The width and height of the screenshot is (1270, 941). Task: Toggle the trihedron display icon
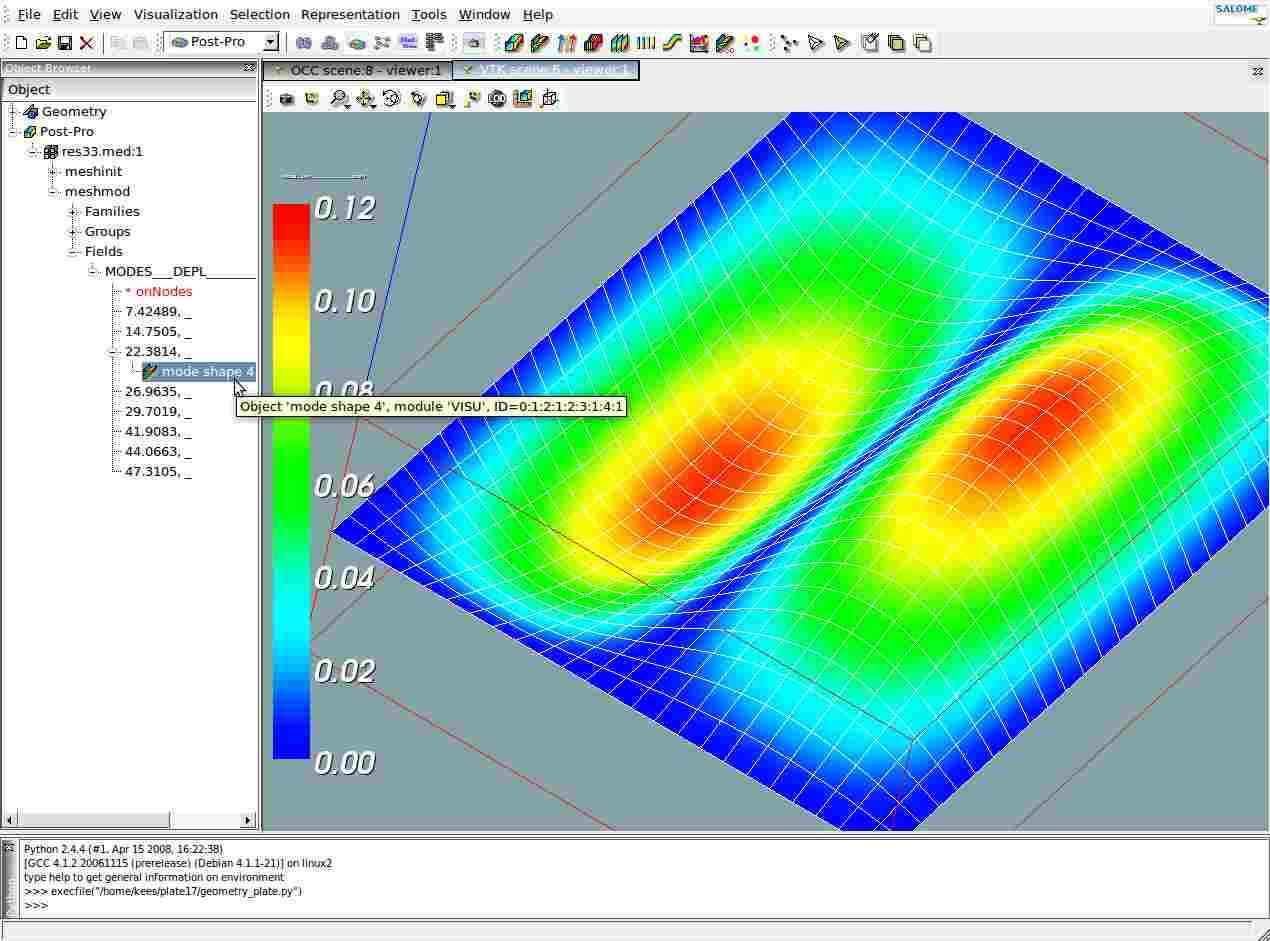[312, 99]
